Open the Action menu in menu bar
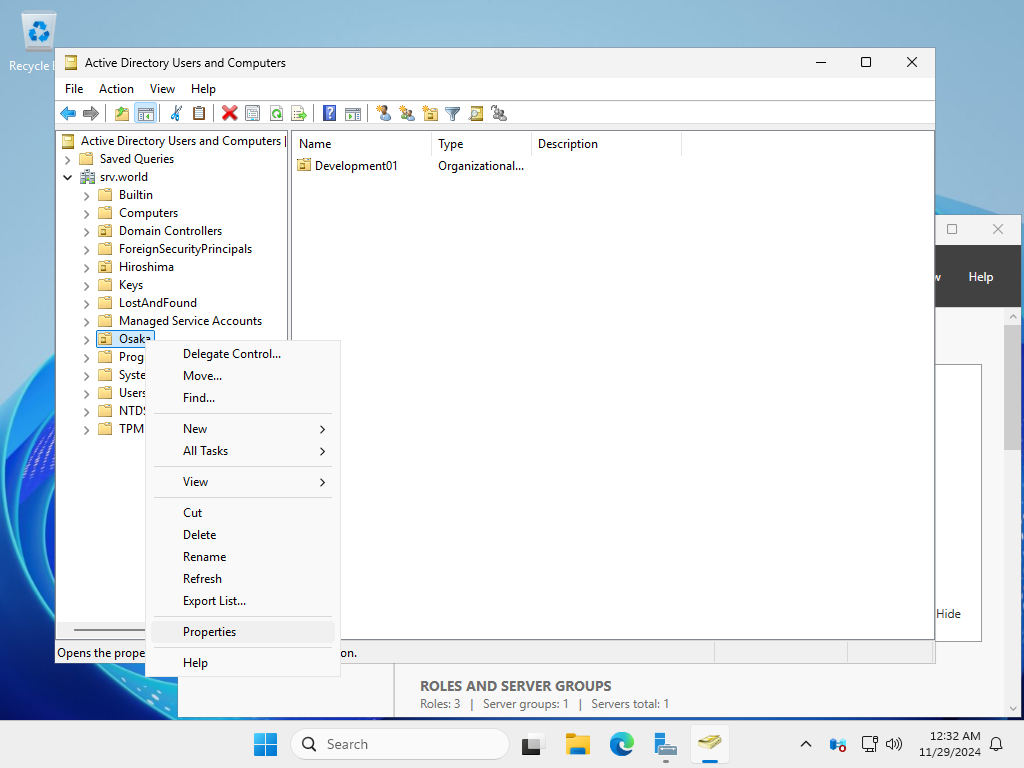The height and width of the screenshot is (768, 1024). (116, 89)
